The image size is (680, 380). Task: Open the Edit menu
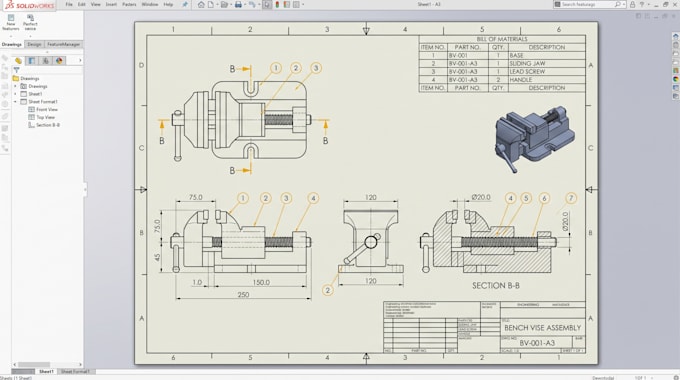point(82,4)
